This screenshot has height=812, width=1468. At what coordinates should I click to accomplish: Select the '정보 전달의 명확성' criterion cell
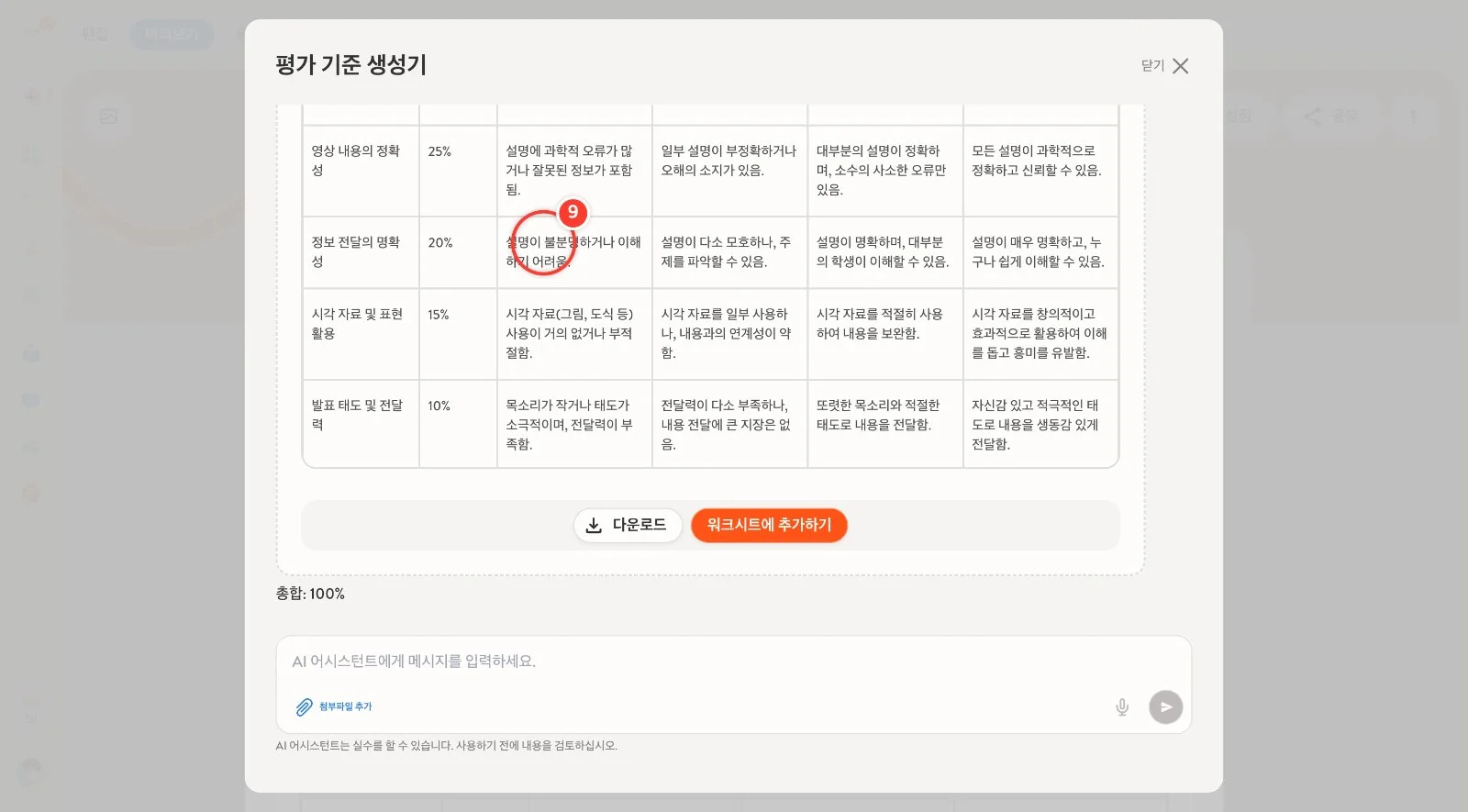coord(361,252)
